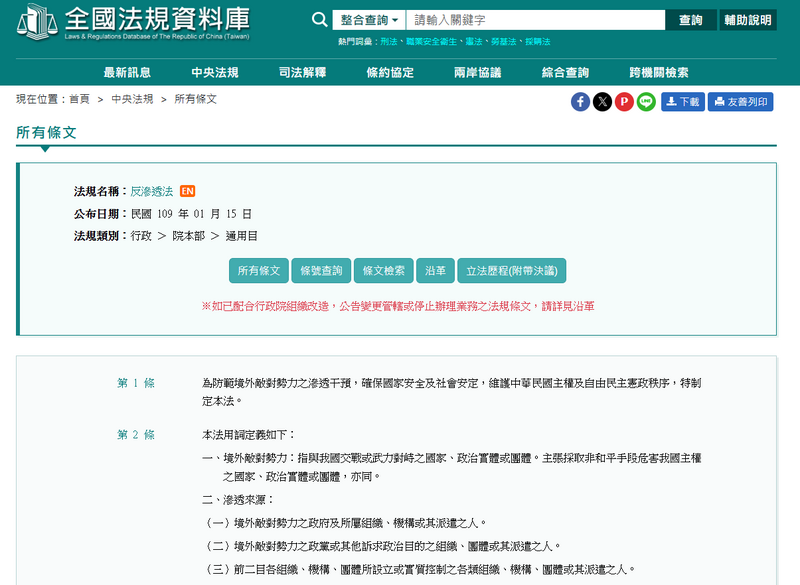Open 最新訊息 from the menu bar

(x=126, y=71)
